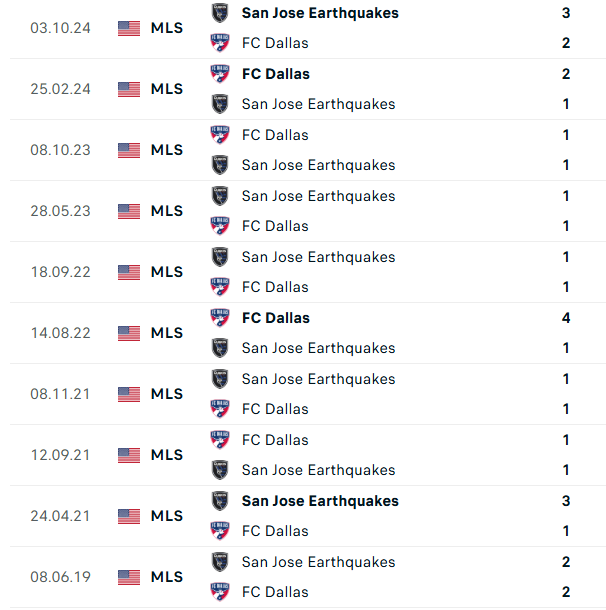Image resolution: width=606 pixels, height=610 pixels.
Task: Click FC Dallas crest in 08.11.21 match
Action: [x=220, y=409]
